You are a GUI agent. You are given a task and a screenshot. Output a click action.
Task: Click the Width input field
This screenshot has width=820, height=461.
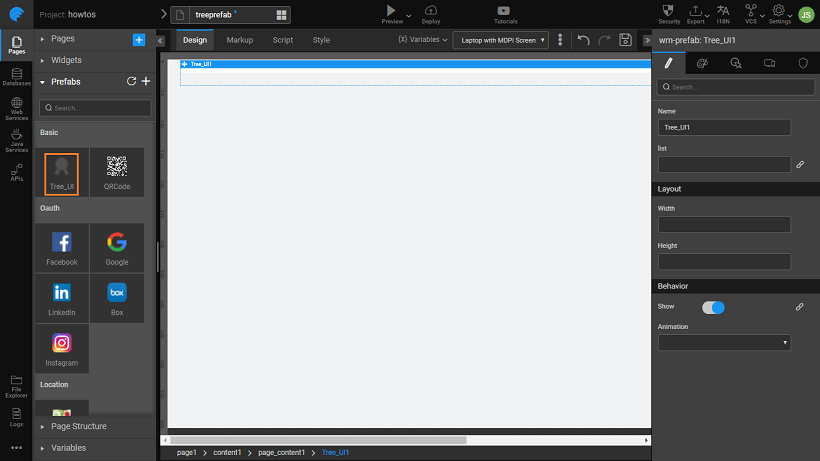coord(724,225)
